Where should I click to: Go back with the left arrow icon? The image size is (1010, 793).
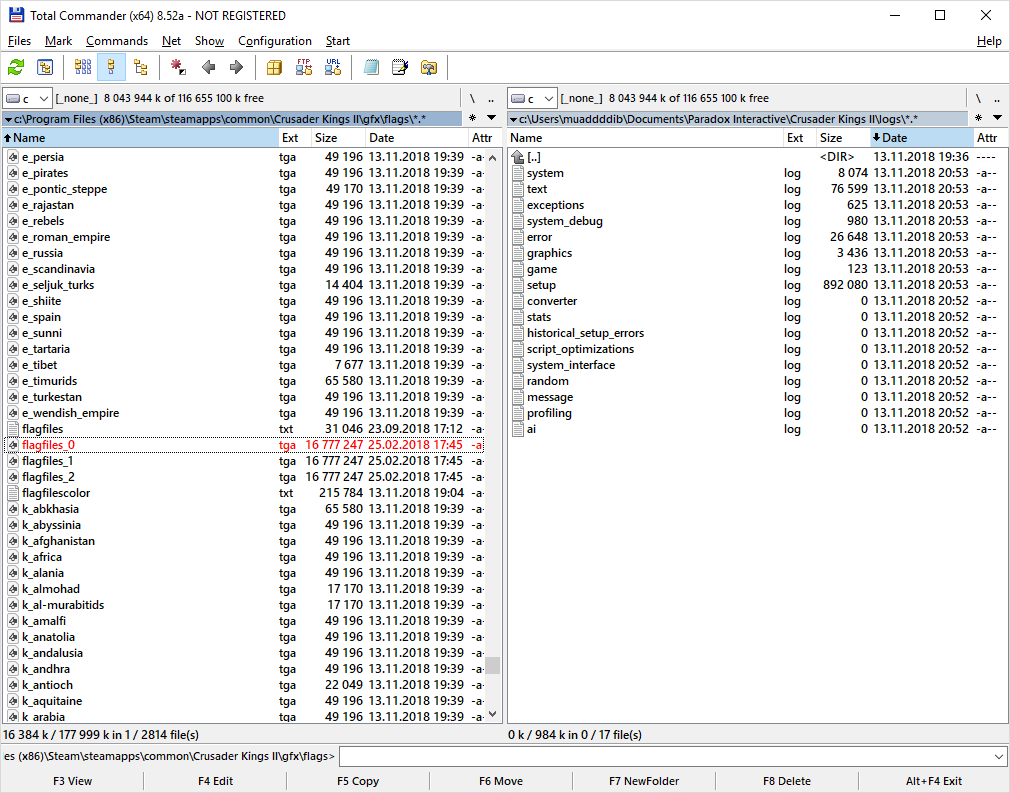208,67
